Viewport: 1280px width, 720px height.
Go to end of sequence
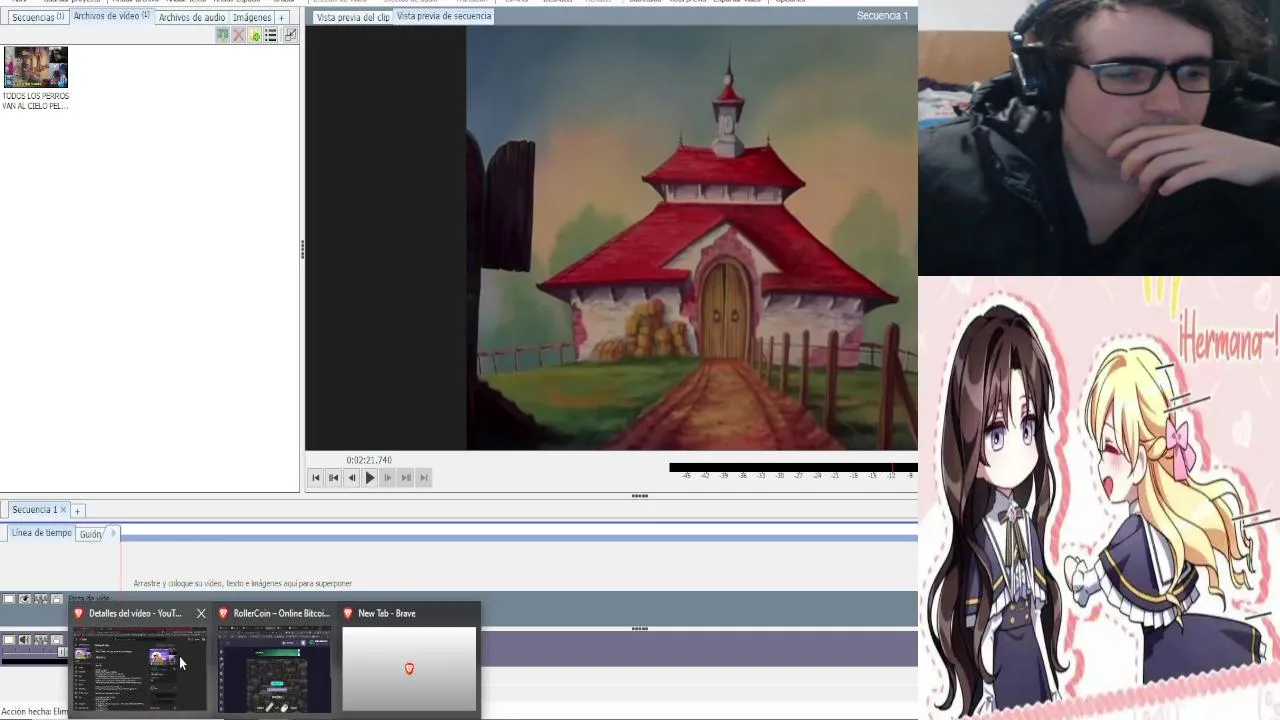[424, 478]
